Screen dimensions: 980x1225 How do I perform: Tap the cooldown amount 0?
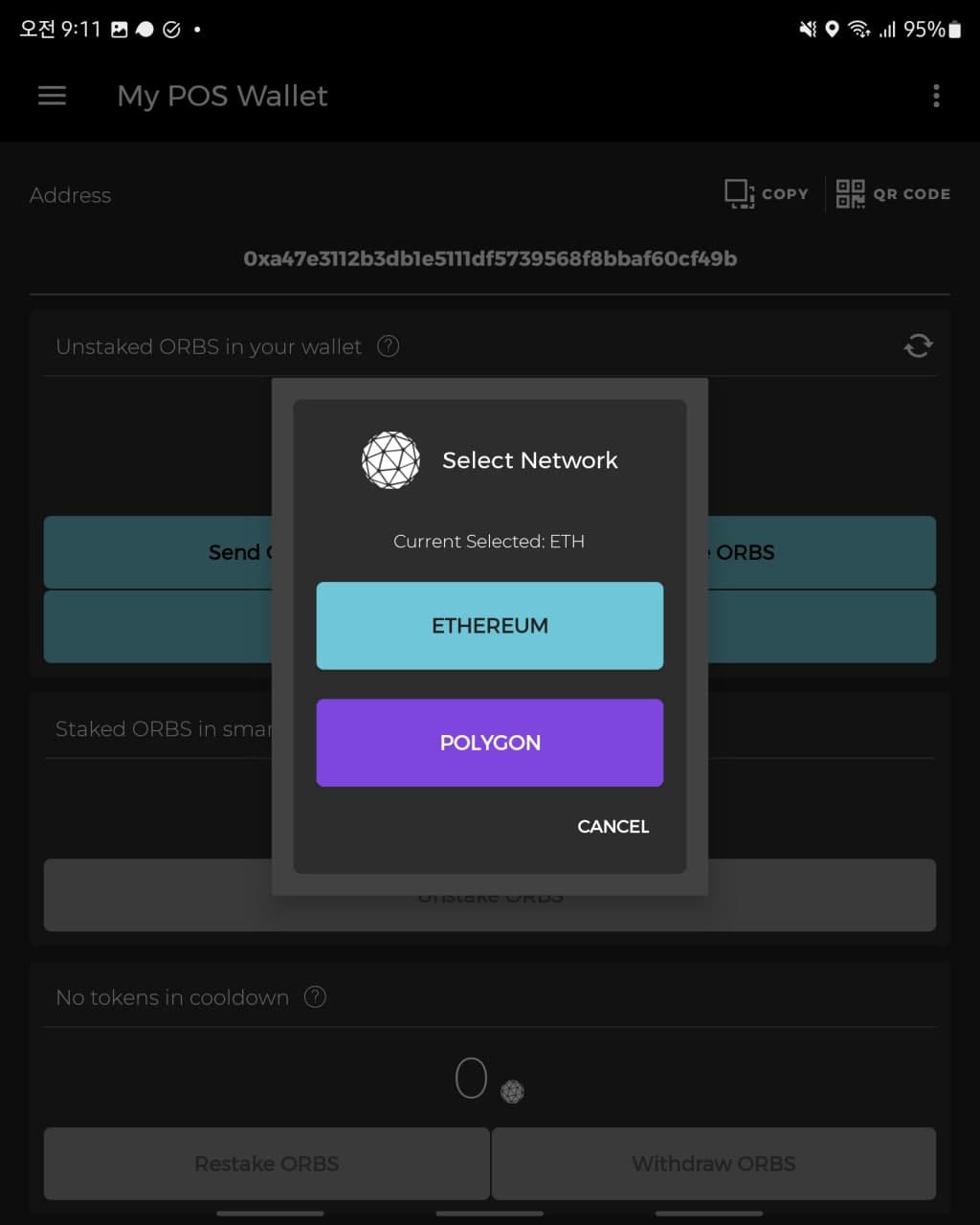tap(471, 1079)
